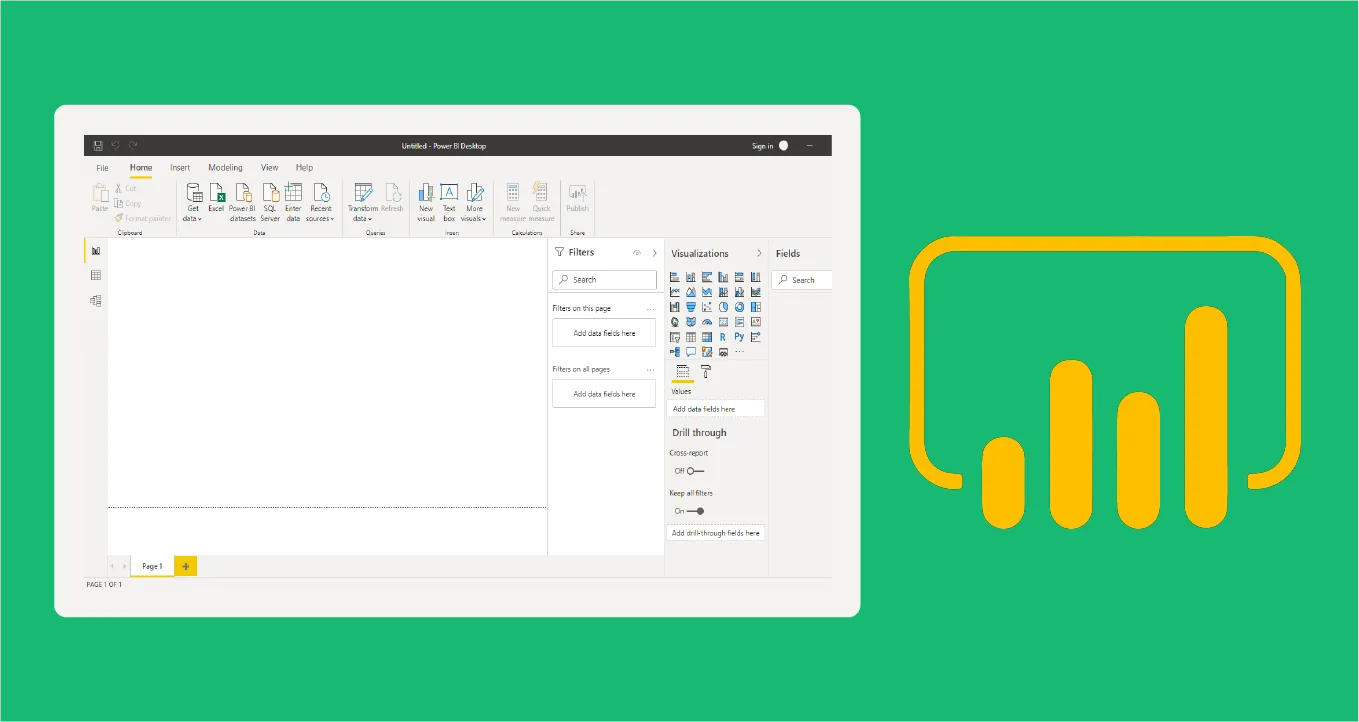Connect to SQL Server from ribbon
This screenshot has width=1359, height=722.
tap(270, 202)
